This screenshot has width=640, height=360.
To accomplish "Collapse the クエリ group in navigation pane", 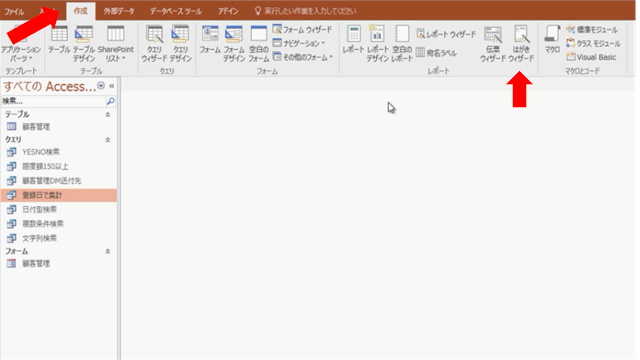I will (108, 140).
